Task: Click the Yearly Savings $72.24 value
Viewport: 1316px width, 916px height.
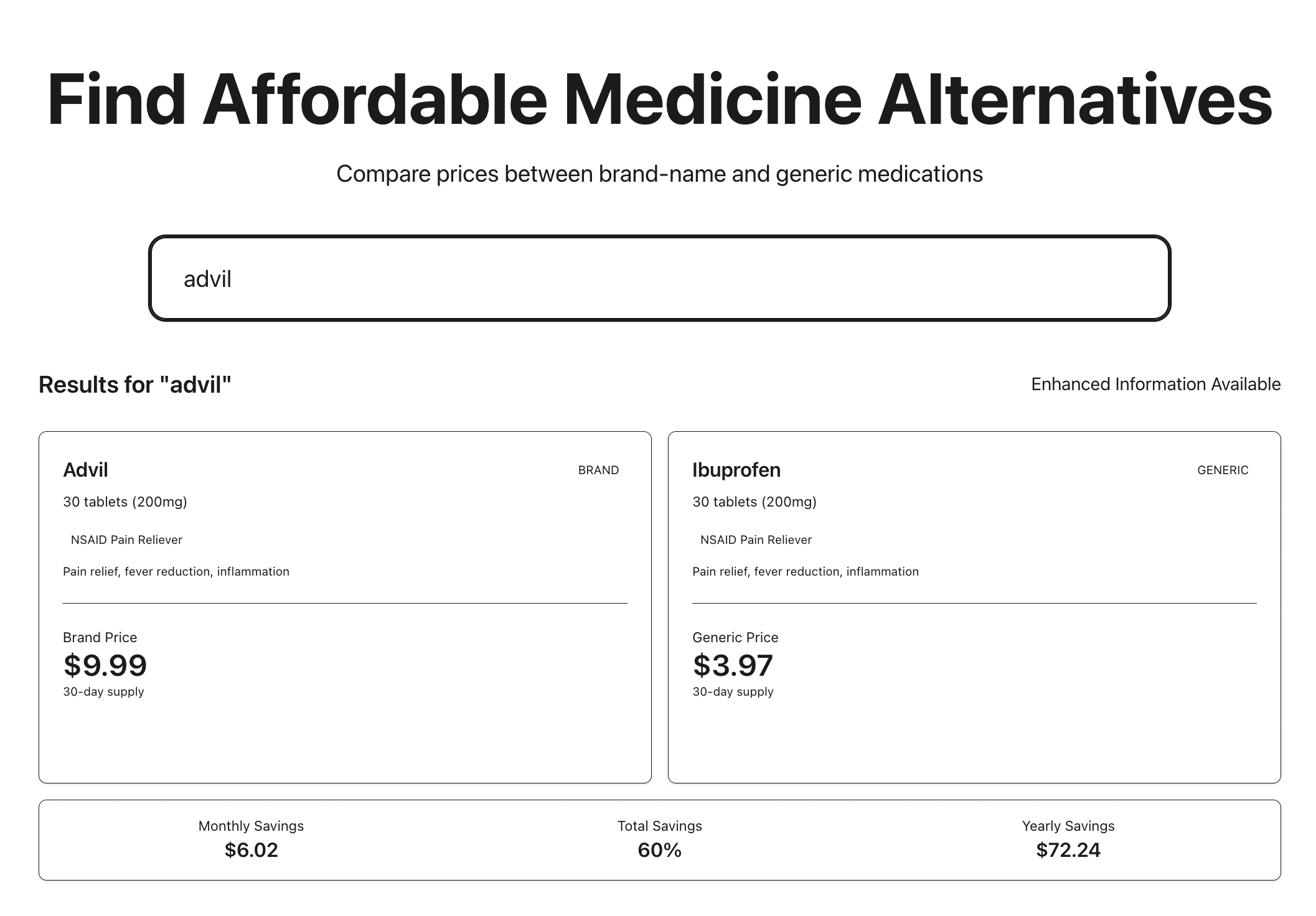Action: click(1068, 850)
